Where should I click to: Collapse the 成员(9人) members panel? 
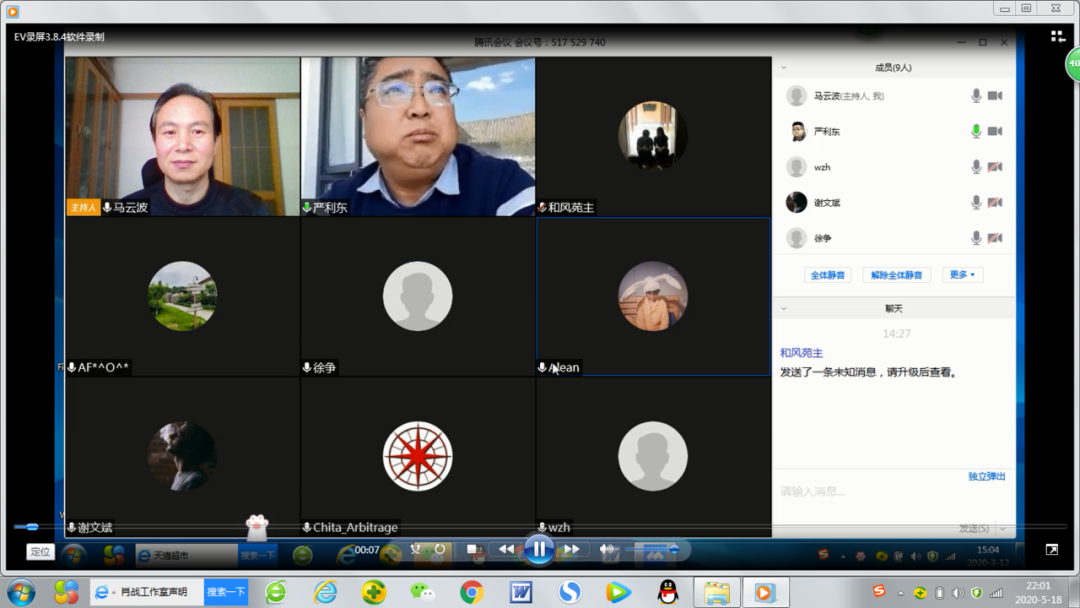tap(784, 68)
